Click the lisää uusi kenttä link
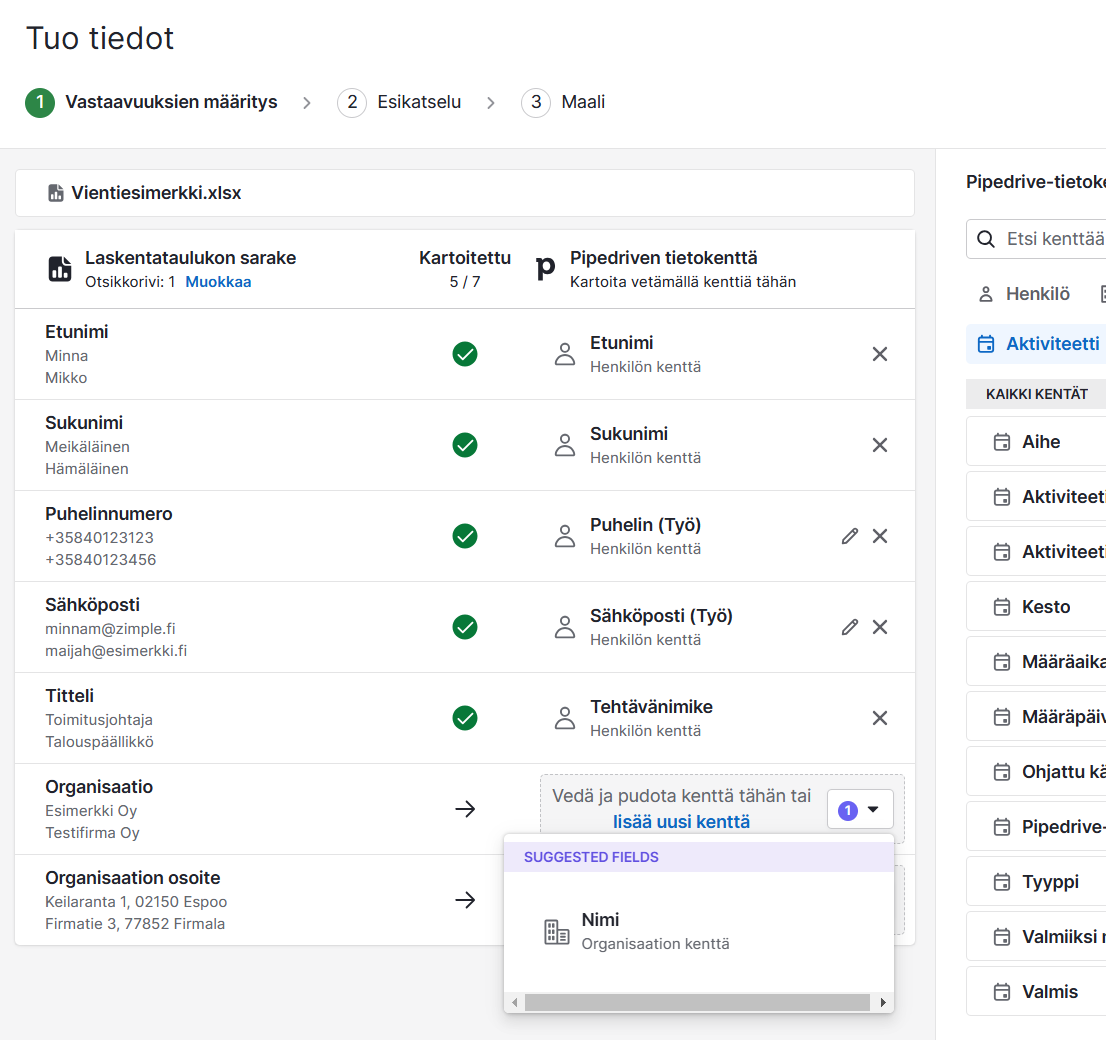1106x1040 pixels. (681, 822)
